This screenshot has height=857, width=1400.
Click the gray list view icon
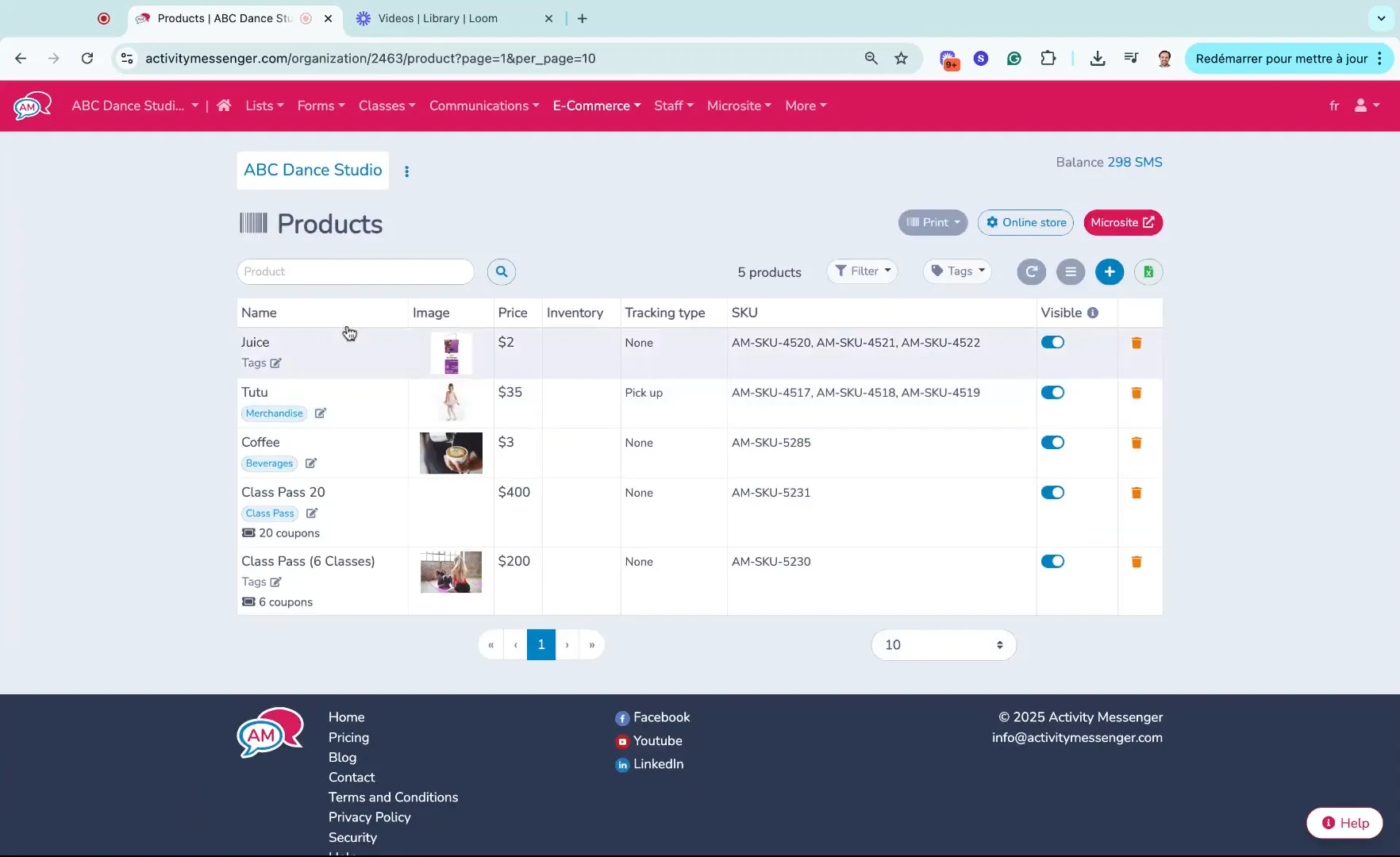click(x=1070, y=272)
